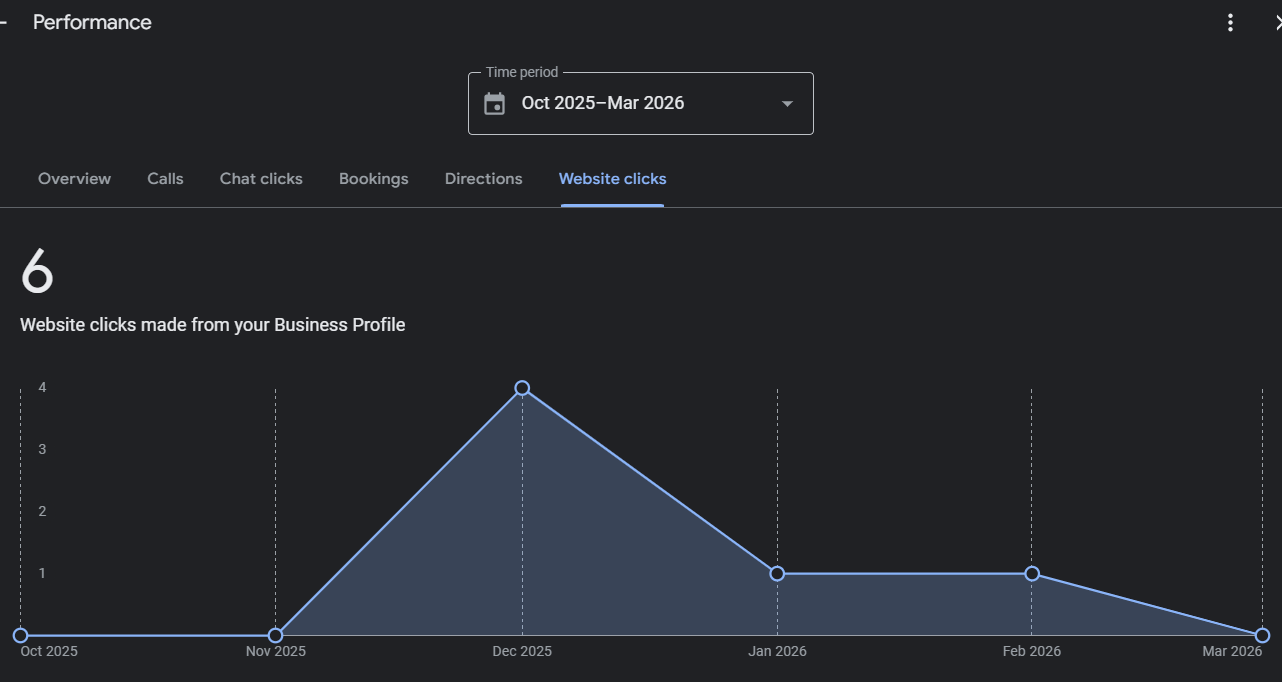View the Directions tab
Screen dimensions: 1282x682
[x=483, y=179]
